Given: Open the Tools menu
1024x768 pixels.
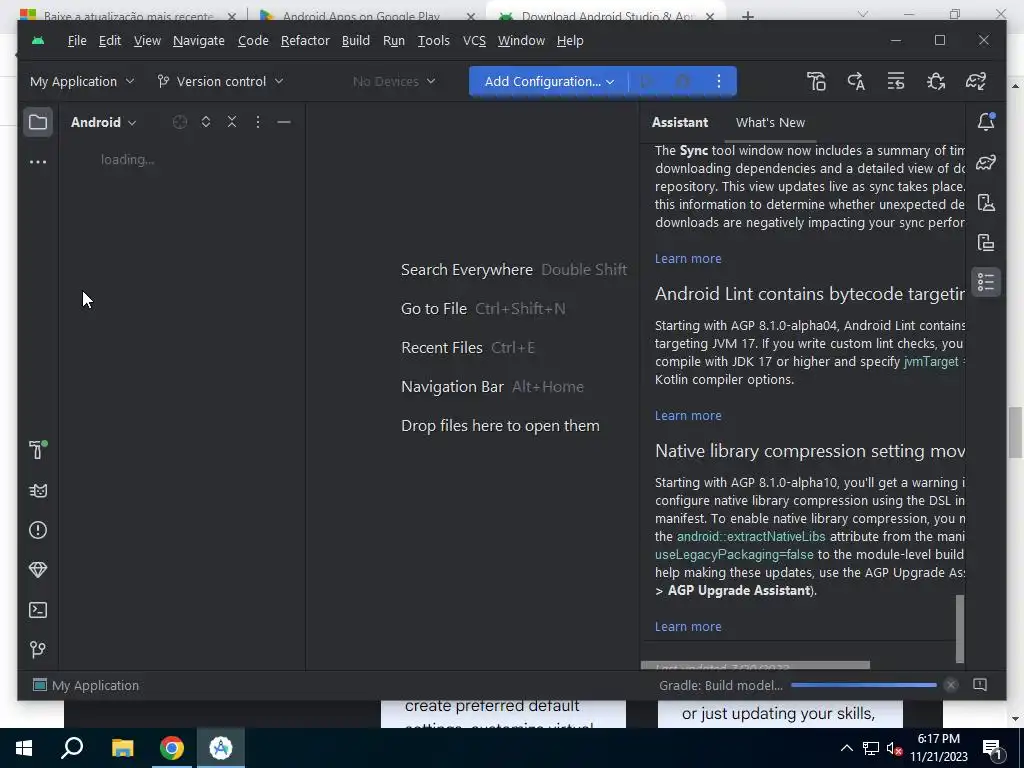Looking at the screenshot, I should click(x=434, y=40).
